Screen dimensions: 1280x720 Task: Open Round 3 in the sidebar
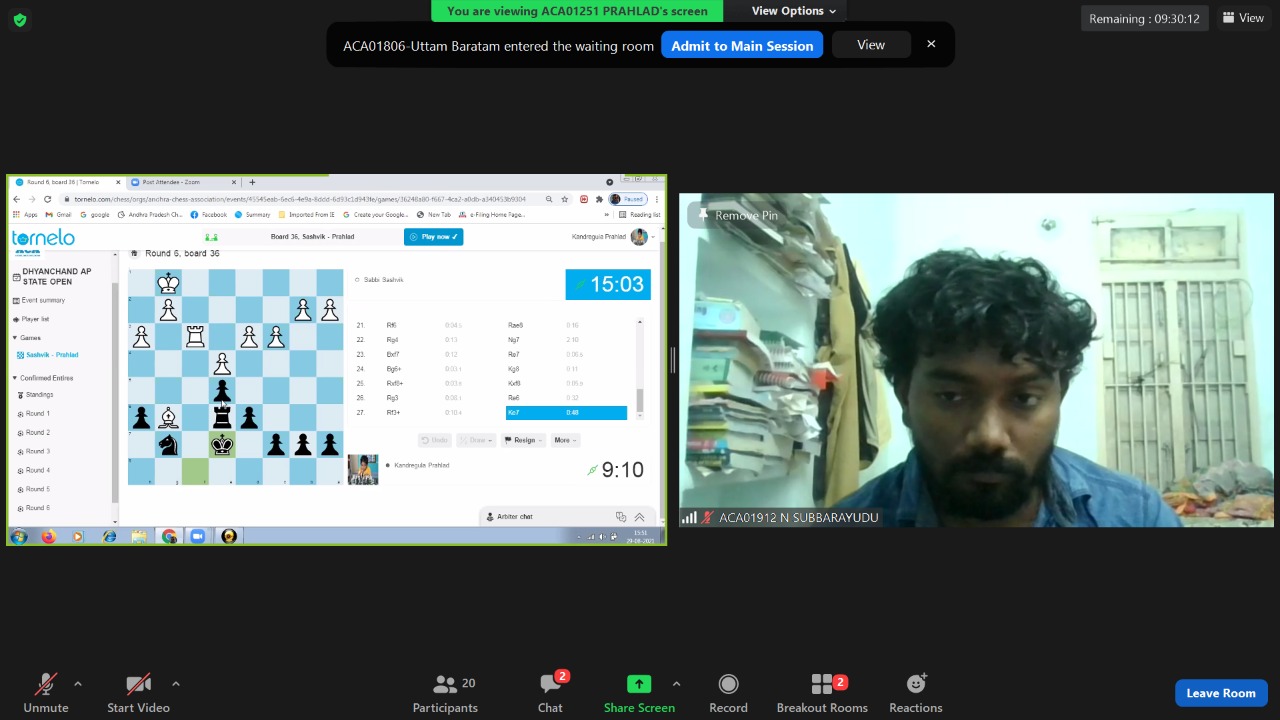pos(35,452)
